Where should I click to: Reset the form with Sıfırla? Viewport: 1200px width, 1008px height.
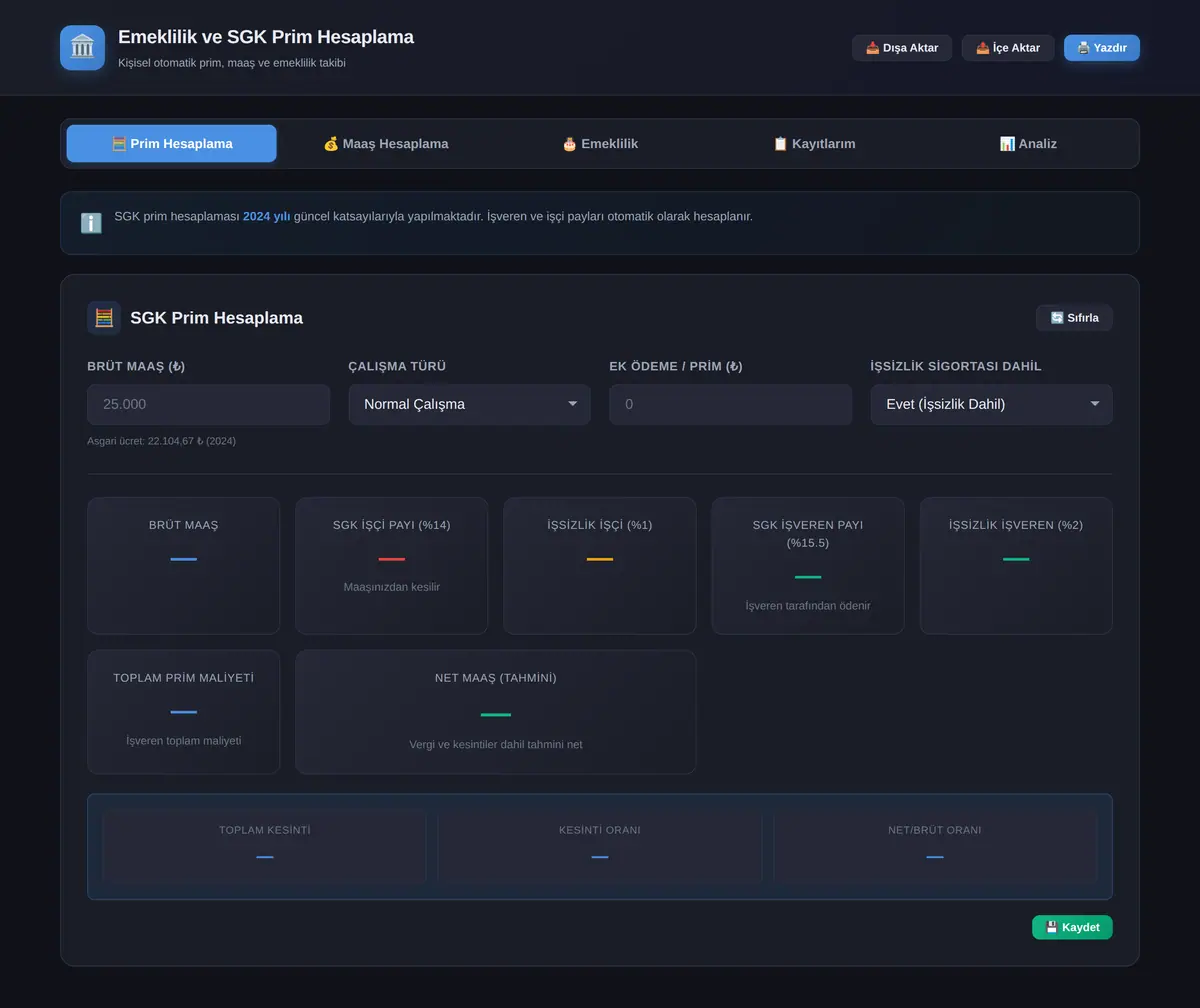pos(1074,318)
